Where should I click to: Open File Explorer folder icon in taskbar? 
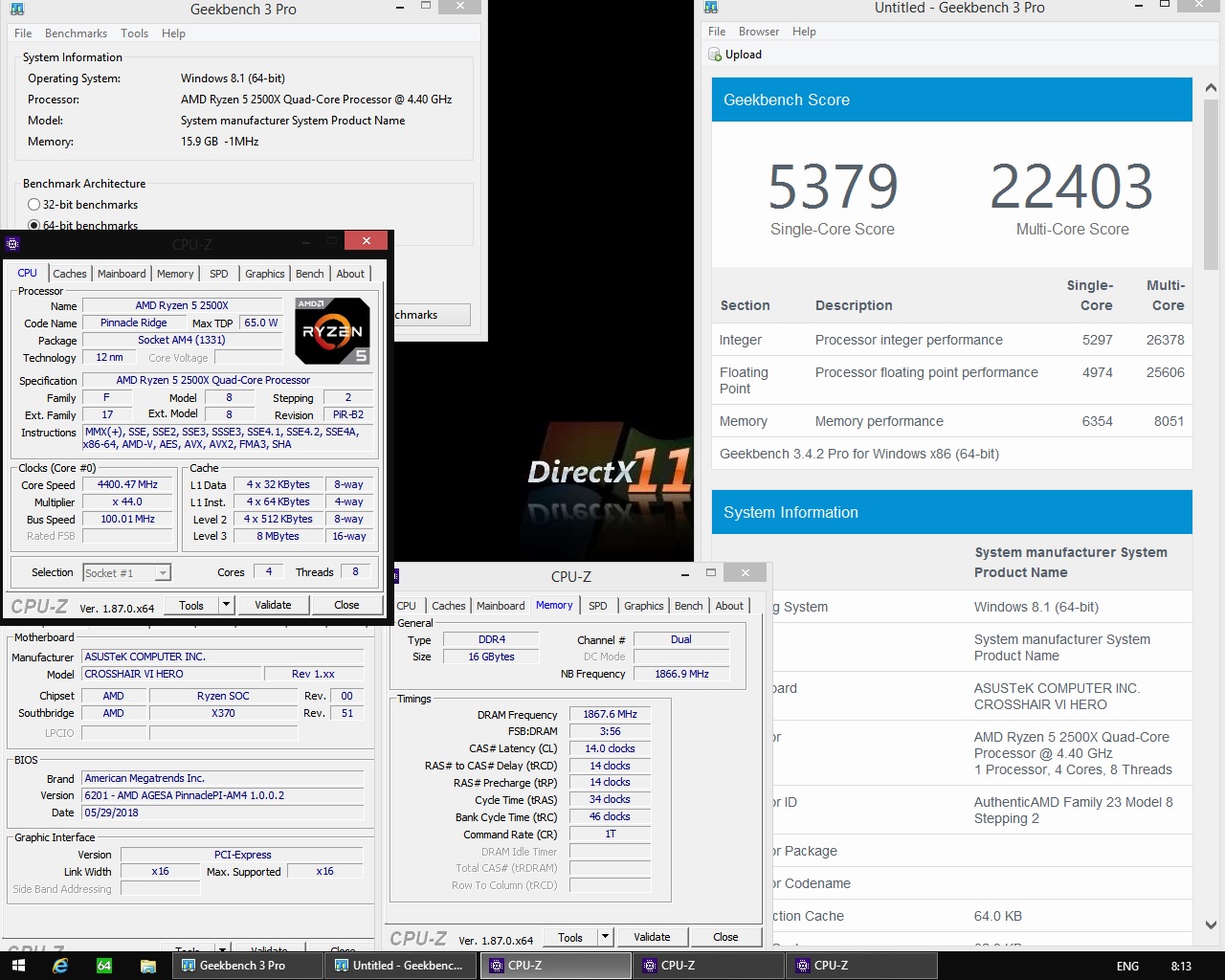(x=148, y=966)
